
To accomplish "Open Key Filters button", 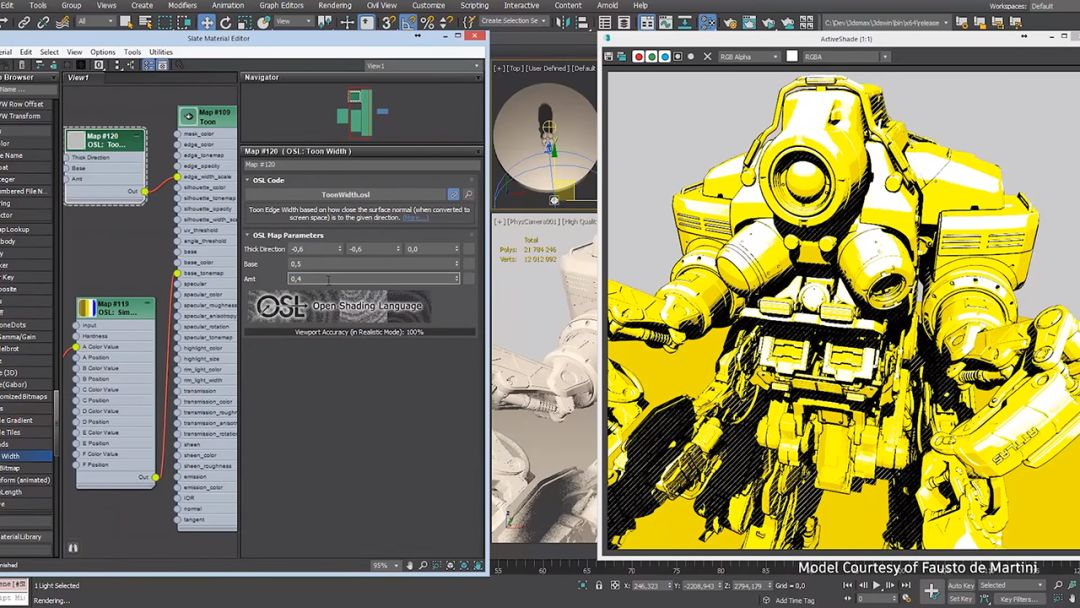I will coord(1018,599).
